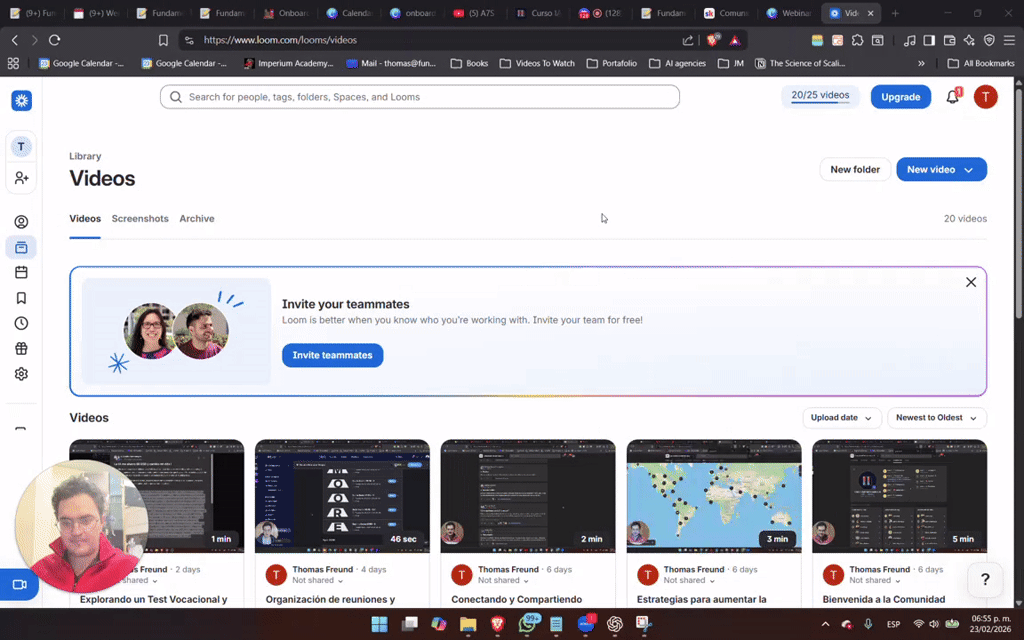
Task: Click the Upgrade button
Action: click(901, 97)
